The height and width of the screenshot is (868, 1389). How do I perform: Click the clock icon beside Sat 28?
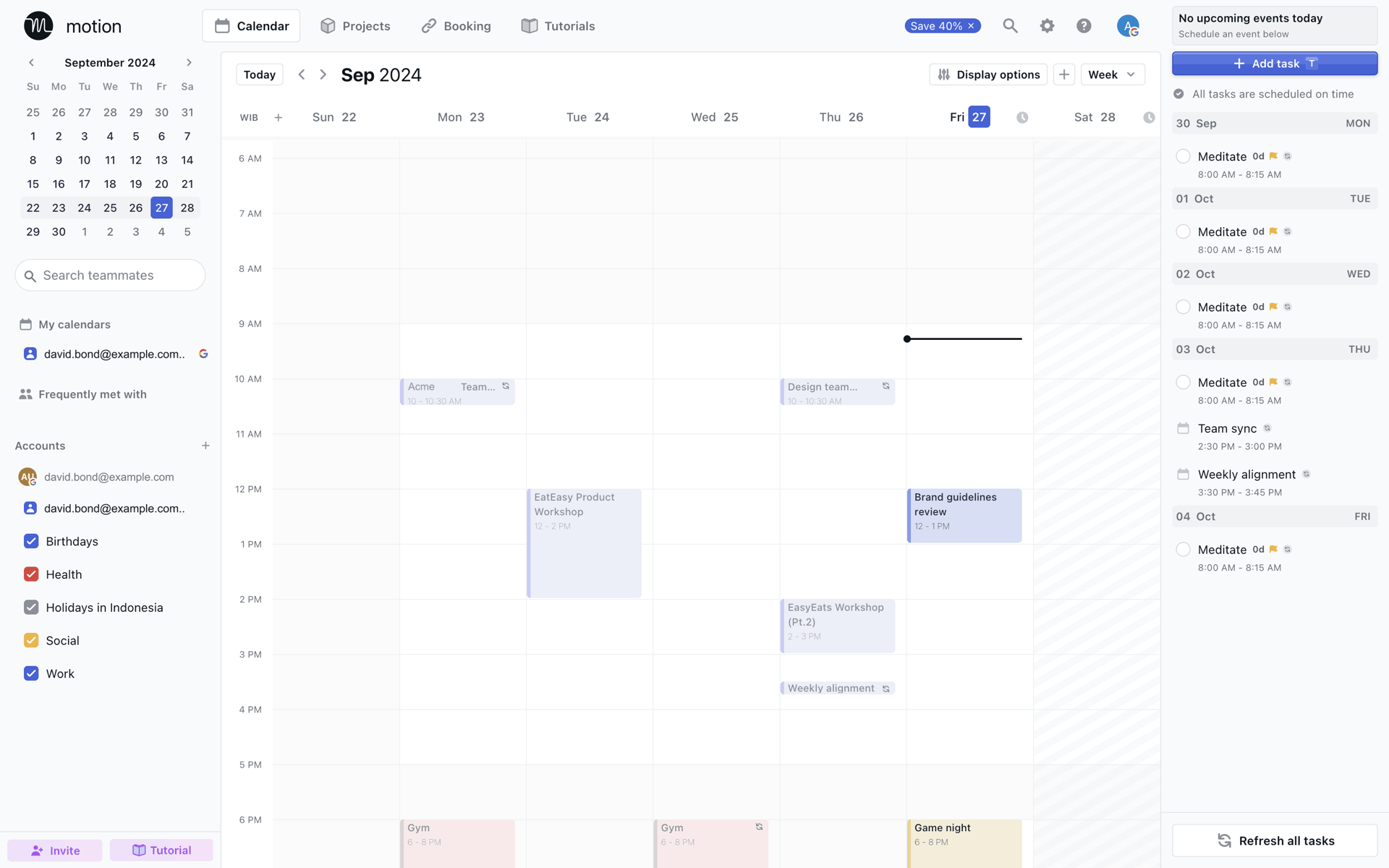1149,117
